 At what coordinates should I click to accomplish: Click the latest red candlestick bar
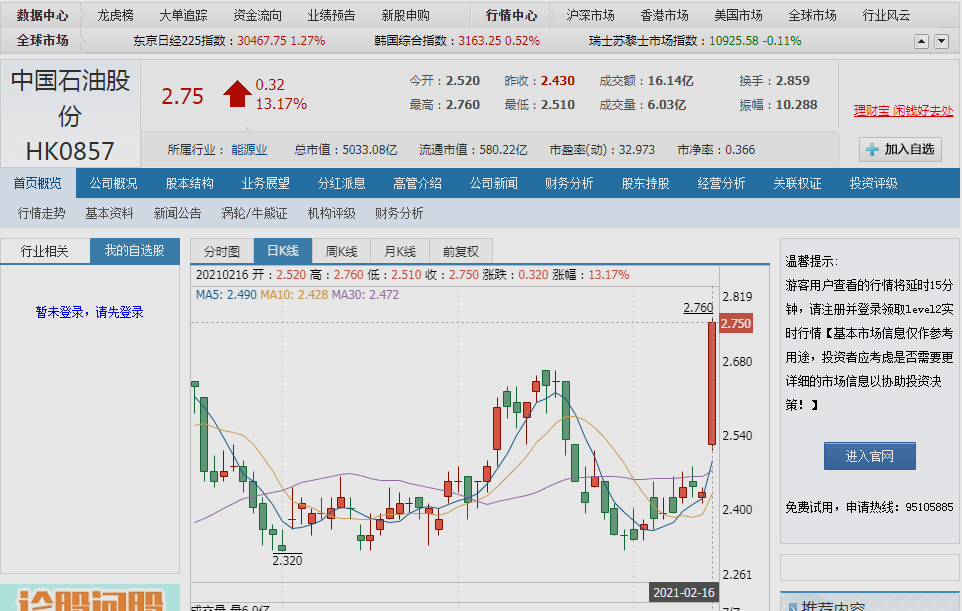pos(712,383)
